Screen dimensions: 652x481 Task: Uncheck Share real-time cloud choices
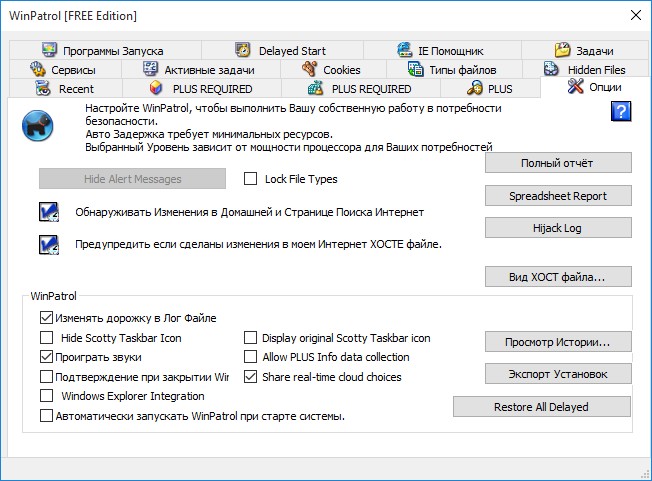pyautogui.click(x=250, y=377)
